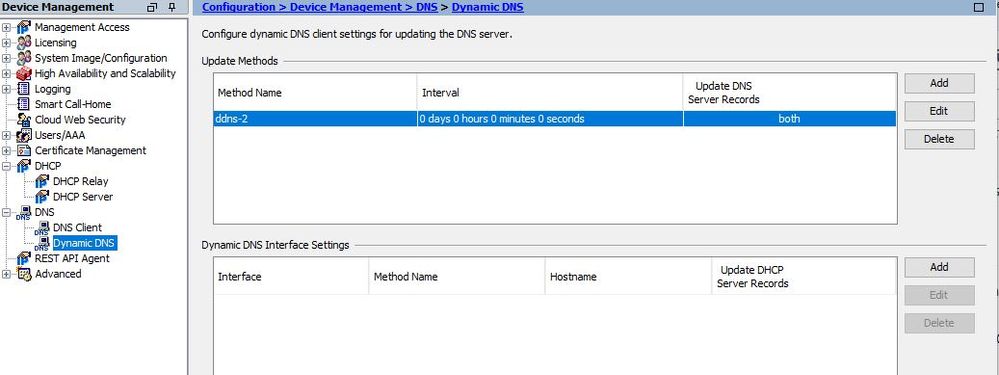Select Management Access in tree
The width and height of the screenshot is (999, 375).
82,27
